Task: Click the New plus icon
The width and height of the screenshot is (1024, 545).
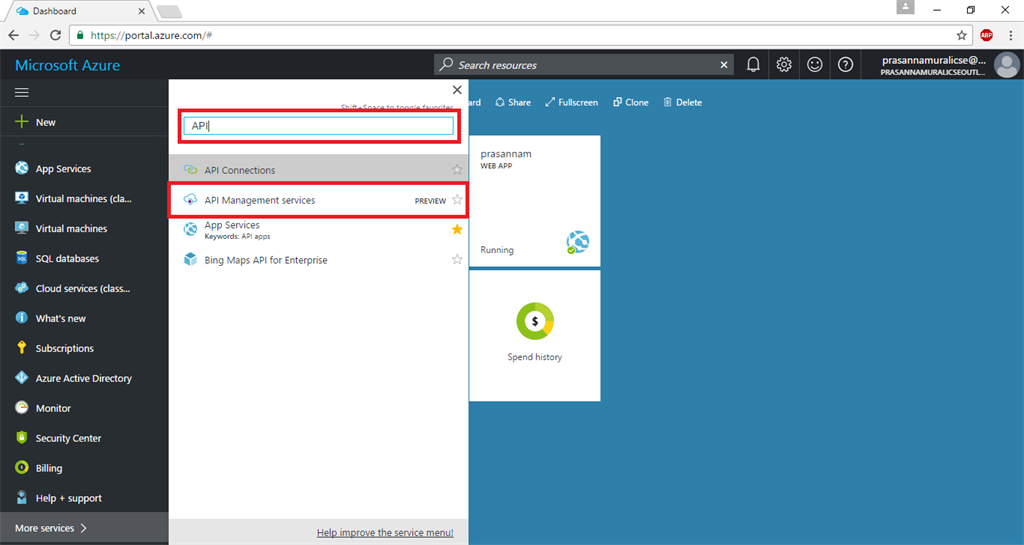Action: pos(22,122)
